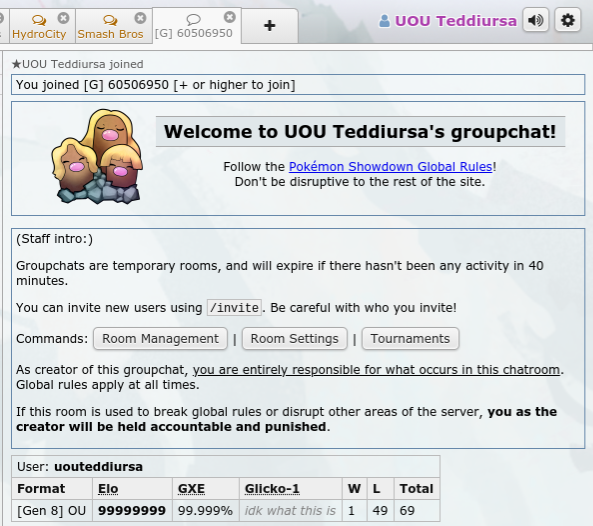Image resolution: width=593 pixels, height=526 pixels.
Task: Close the [G] 60506950 tab
Action: click(230, 17)
